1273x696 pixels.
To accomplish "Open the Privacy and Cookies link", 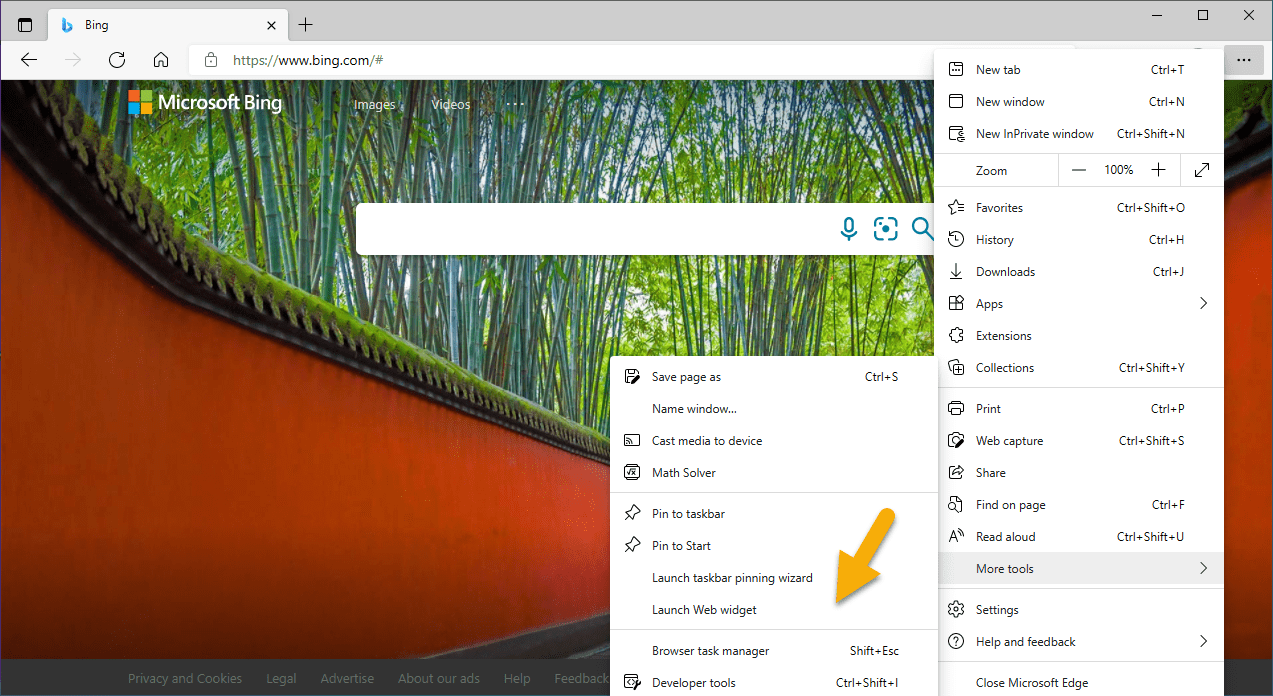I will 184,678.
